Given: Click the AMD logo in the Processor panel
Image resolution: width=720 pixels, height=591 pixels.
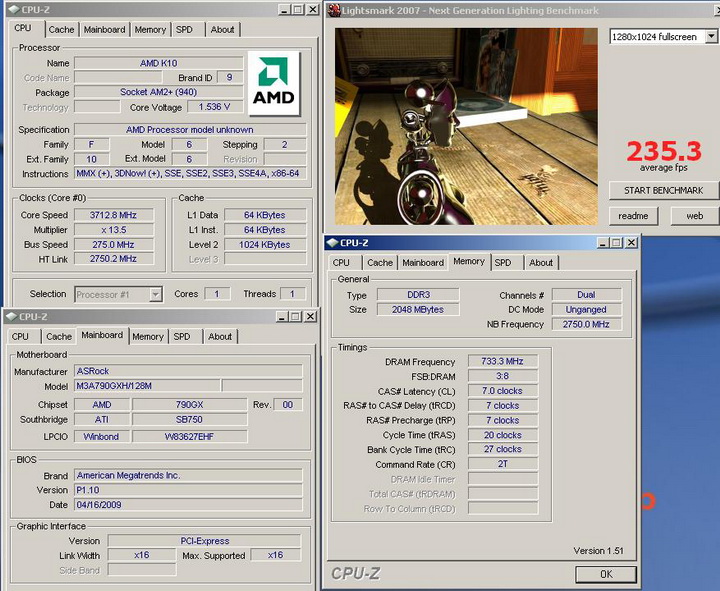Looking at the screenshot, I should click(274, 83).
